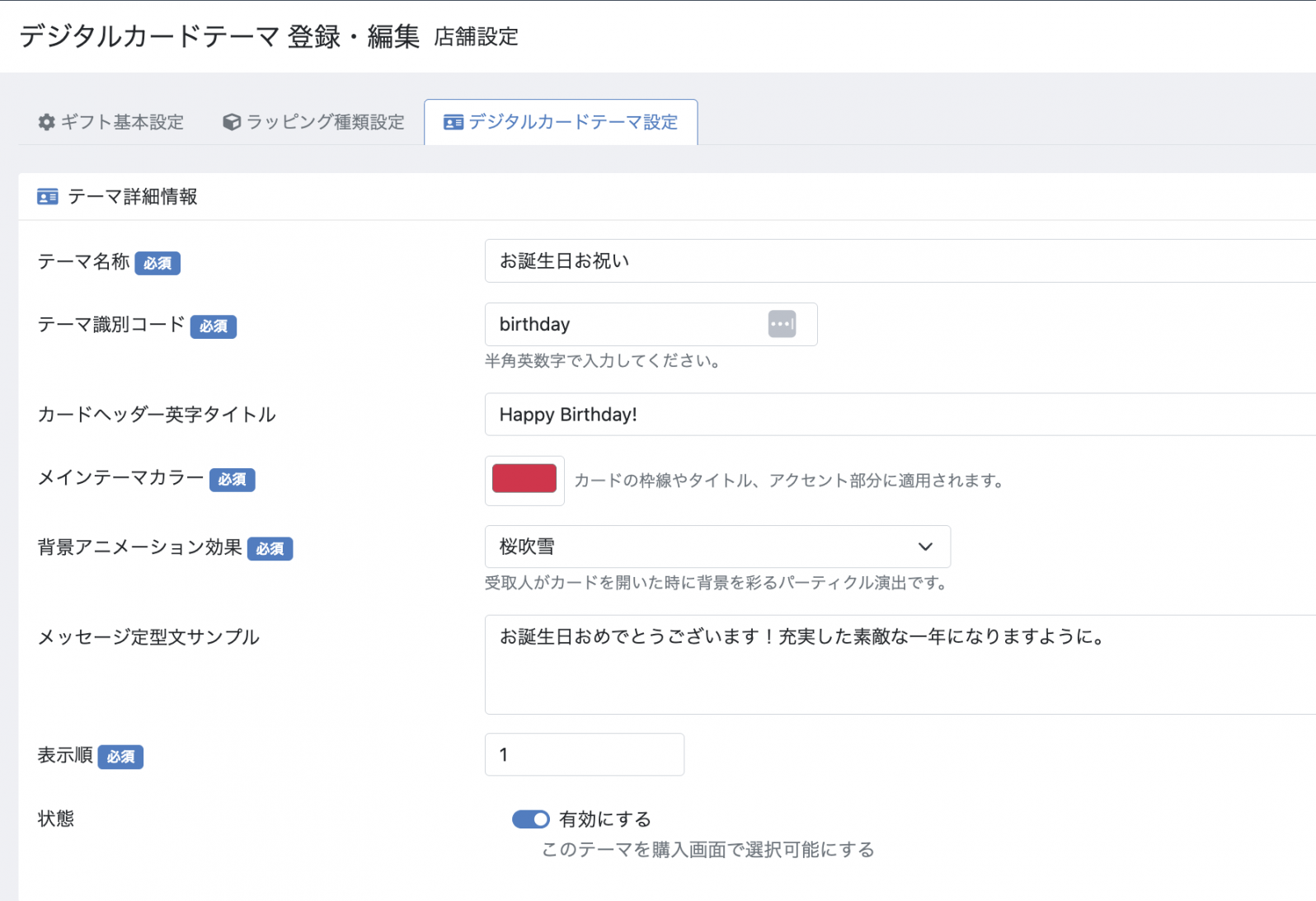Select the デジタルカードテーマ設定 tab
The image size is (1316, 901).
[561, 122]
